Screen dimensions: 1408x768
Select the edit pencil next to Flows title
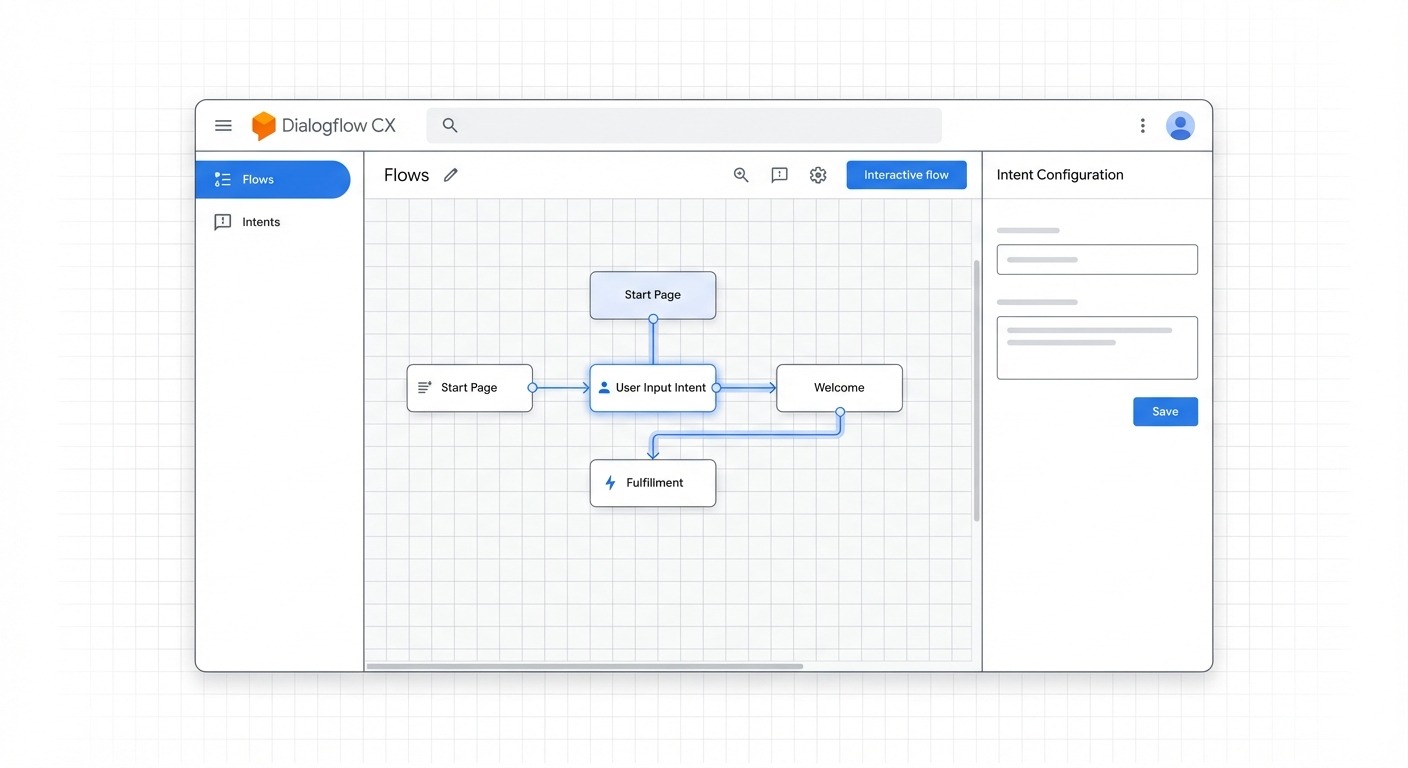tap(450, 174)
